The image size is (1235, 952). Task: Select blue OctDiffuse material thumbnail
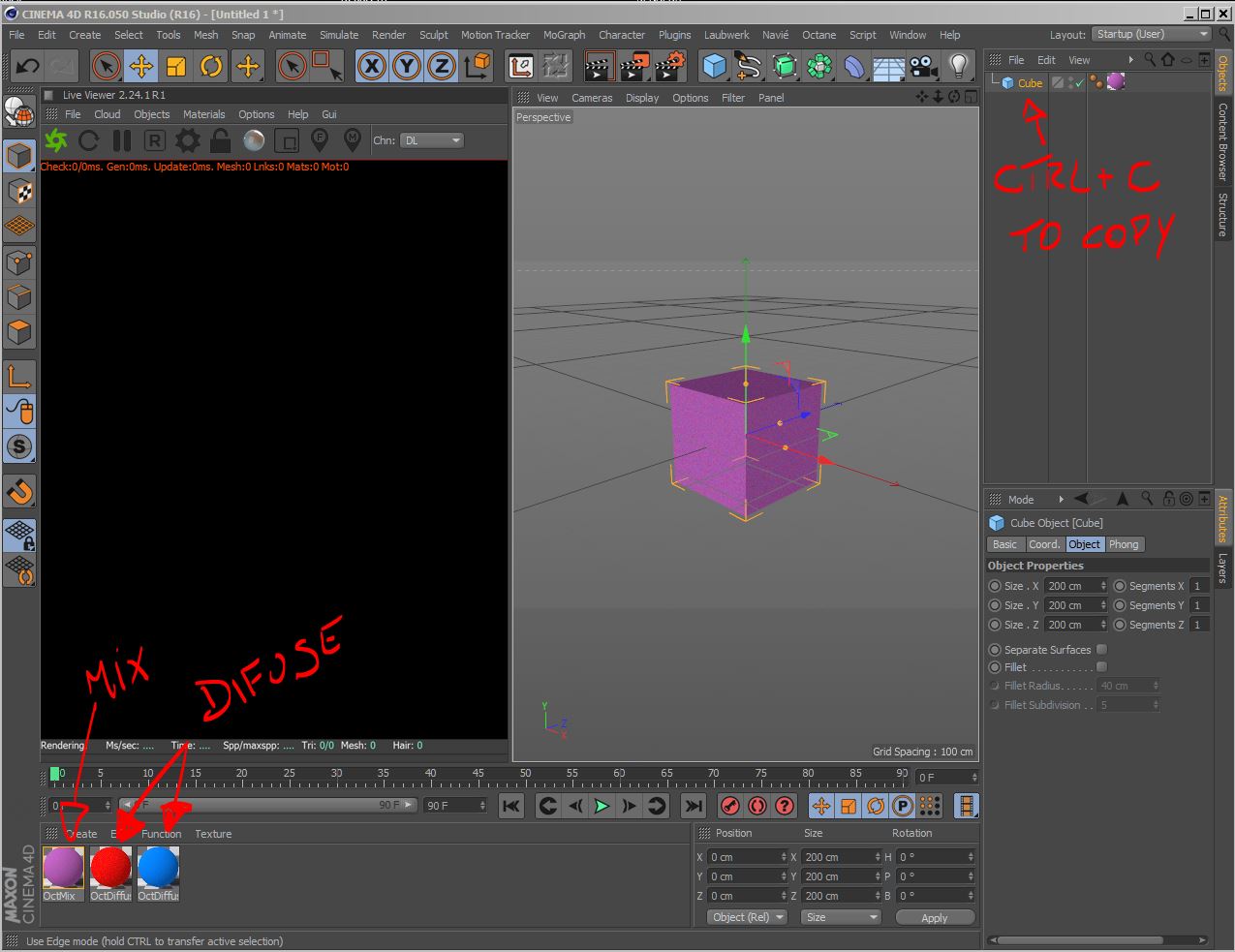click(x=158, y=868)
